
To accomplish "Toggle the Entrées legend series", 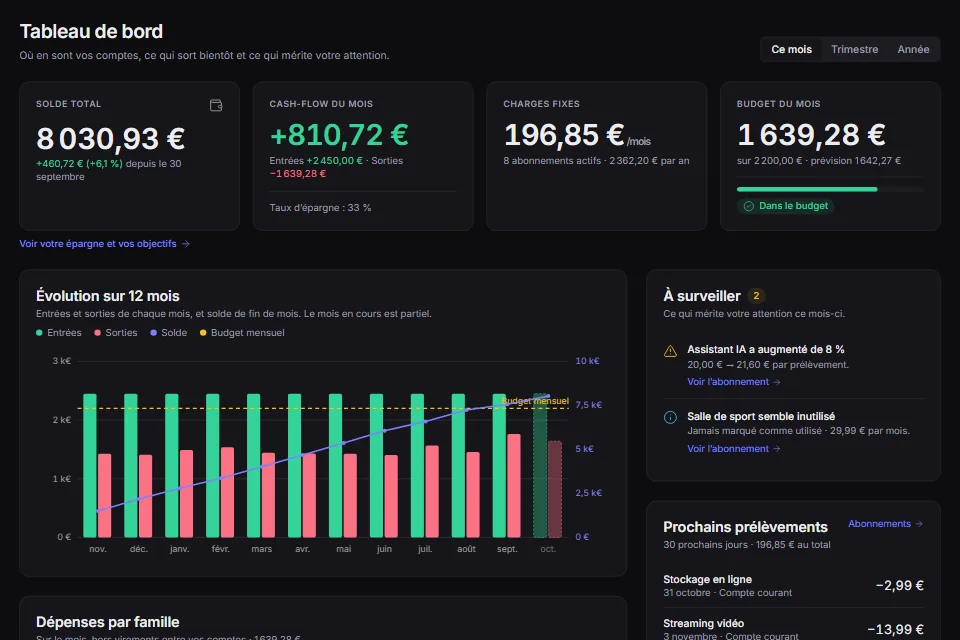I will point(59,333).
